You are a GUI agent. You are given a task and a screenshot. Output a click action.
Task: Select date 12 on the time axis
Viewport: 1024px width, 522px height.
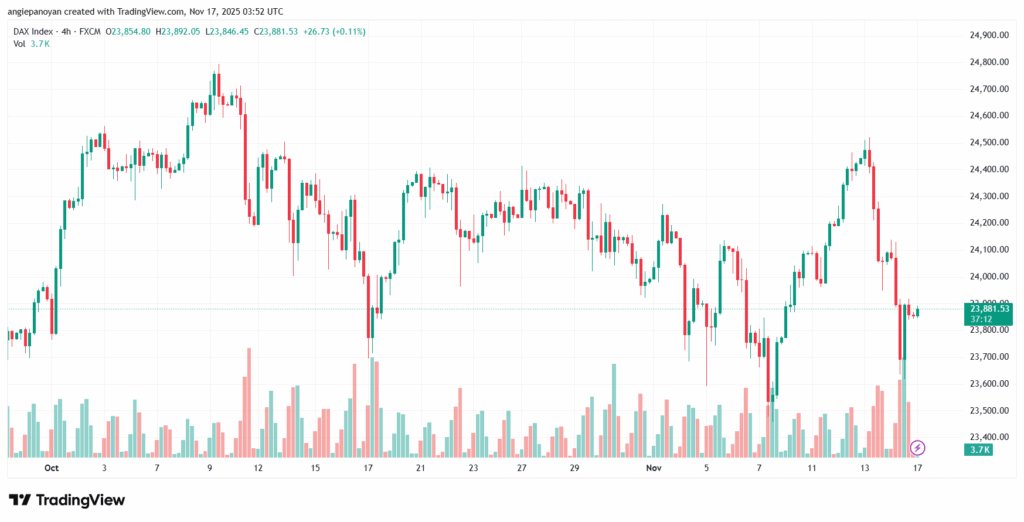(258, 468)
